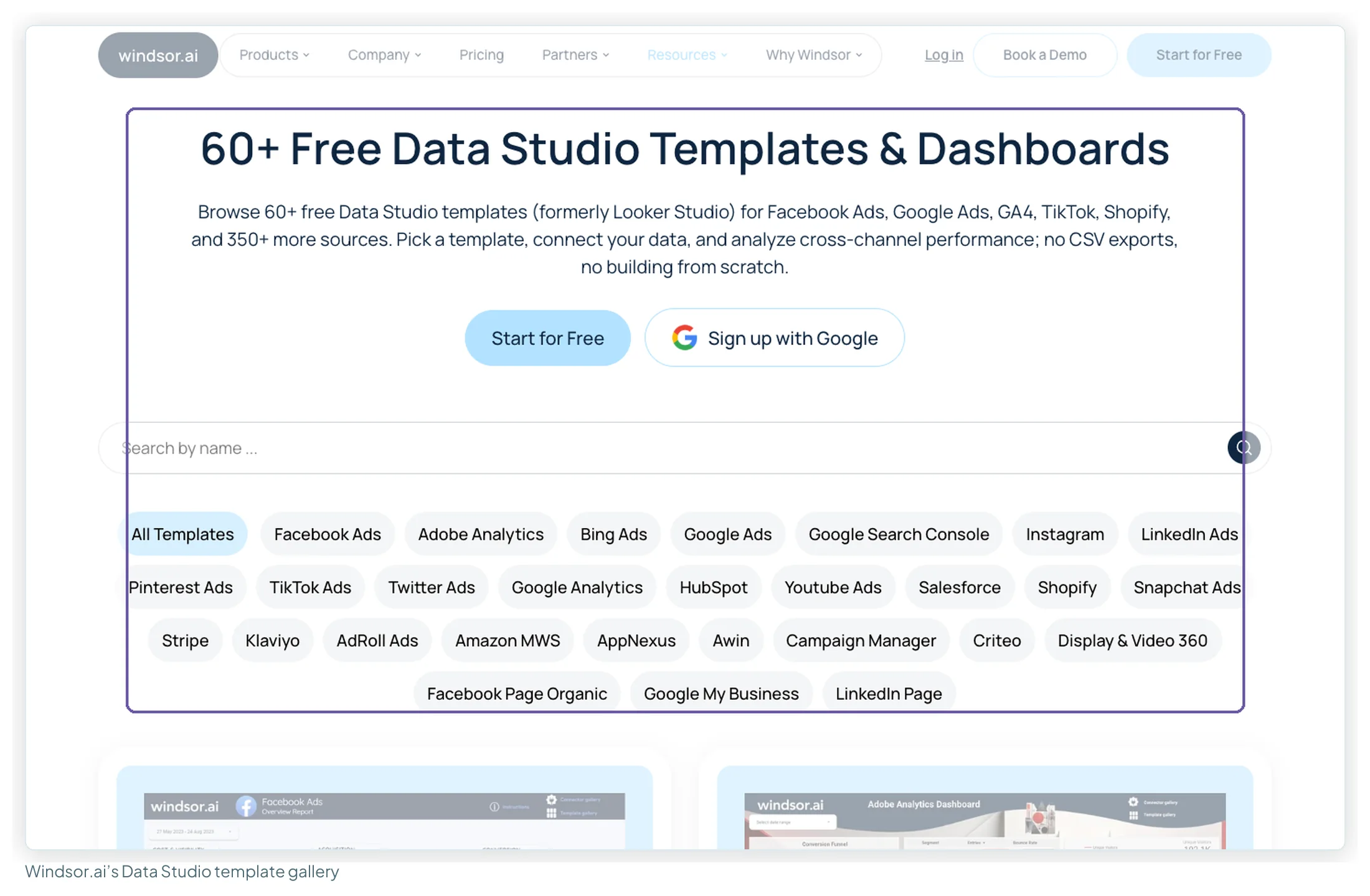This screenshot has width=1370, height=896.
Task: Open the Pricing page
Action: tap(481, 55)
